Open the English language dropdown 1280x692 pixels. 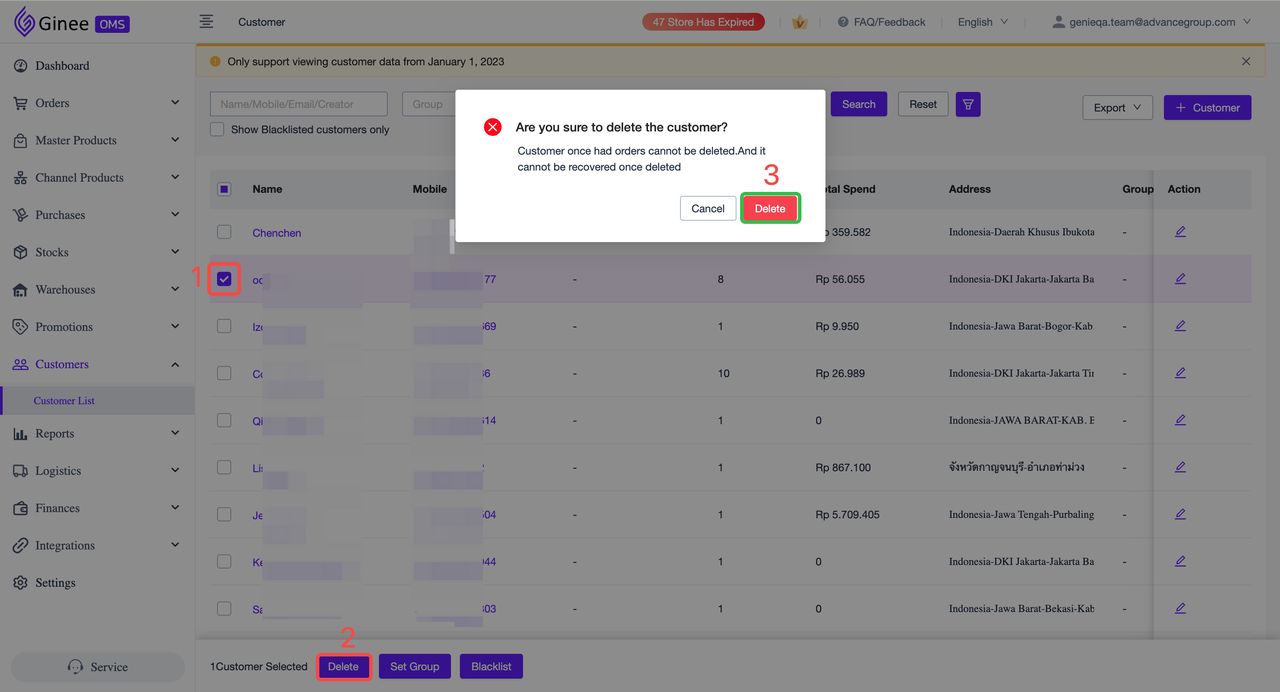point(983,21)
